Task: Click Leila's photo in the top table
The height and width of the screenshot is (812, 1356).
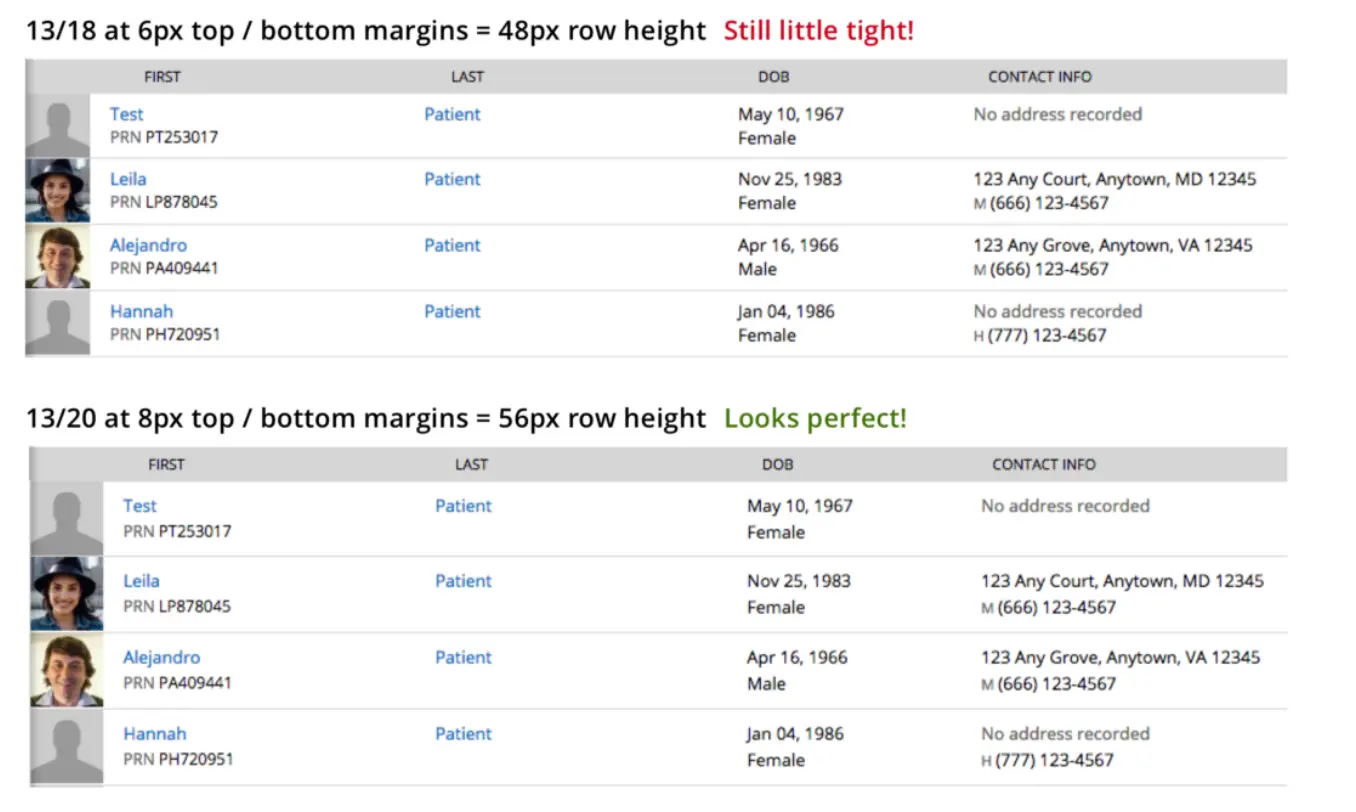Action: (x=57, y=190)
